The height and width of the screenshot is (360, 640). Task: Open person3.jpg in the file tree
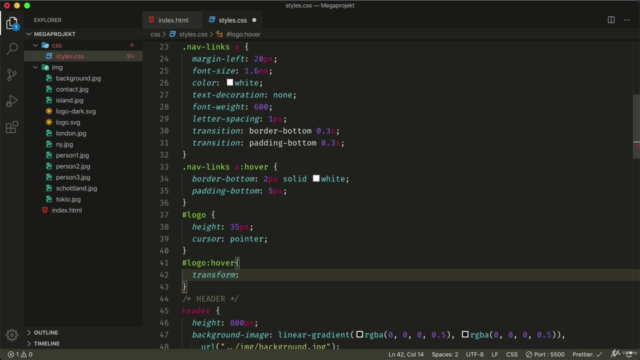[73, 178]
